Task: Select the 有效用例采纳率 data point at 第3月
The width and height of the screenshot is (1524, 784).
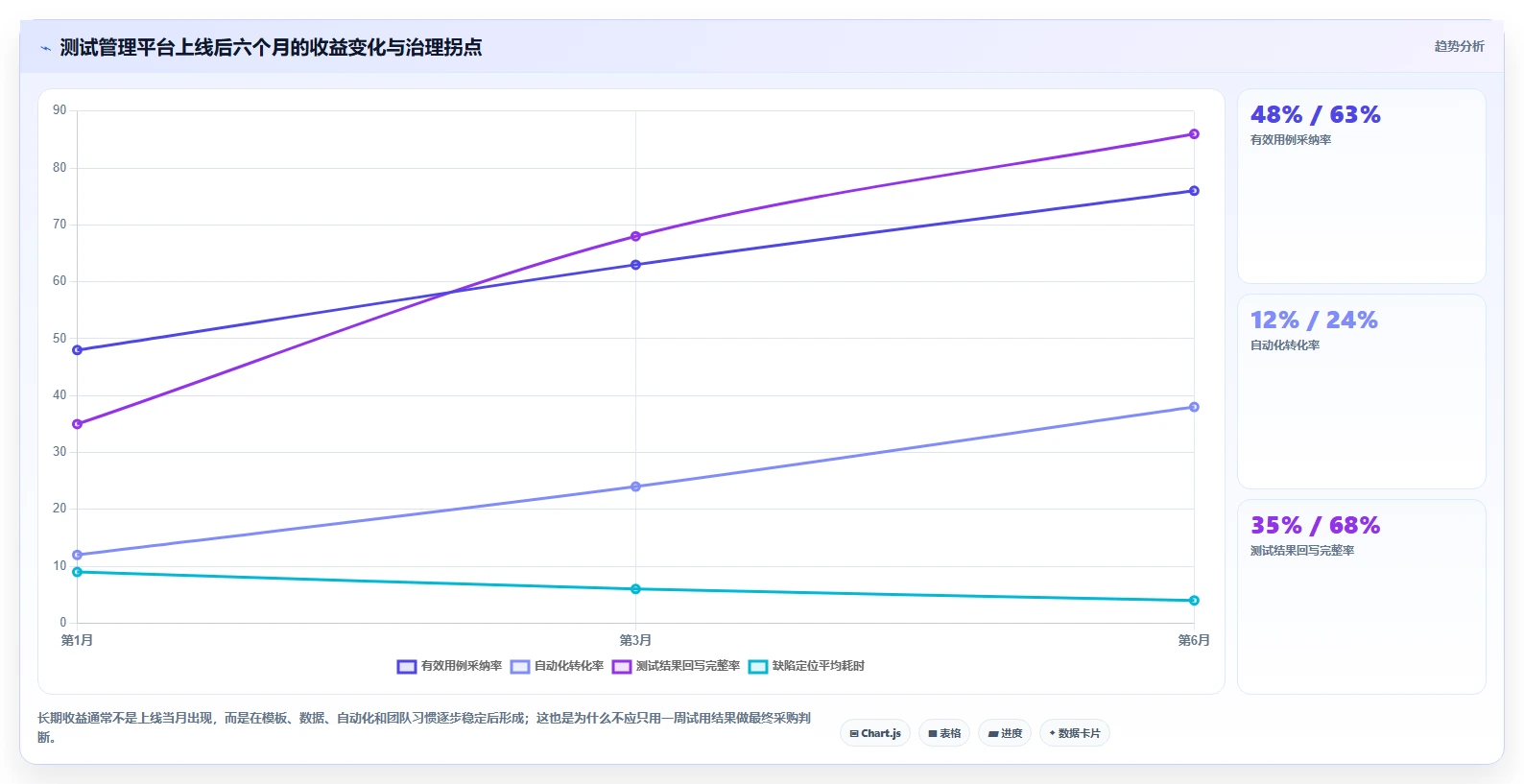Action: [635, 265]
